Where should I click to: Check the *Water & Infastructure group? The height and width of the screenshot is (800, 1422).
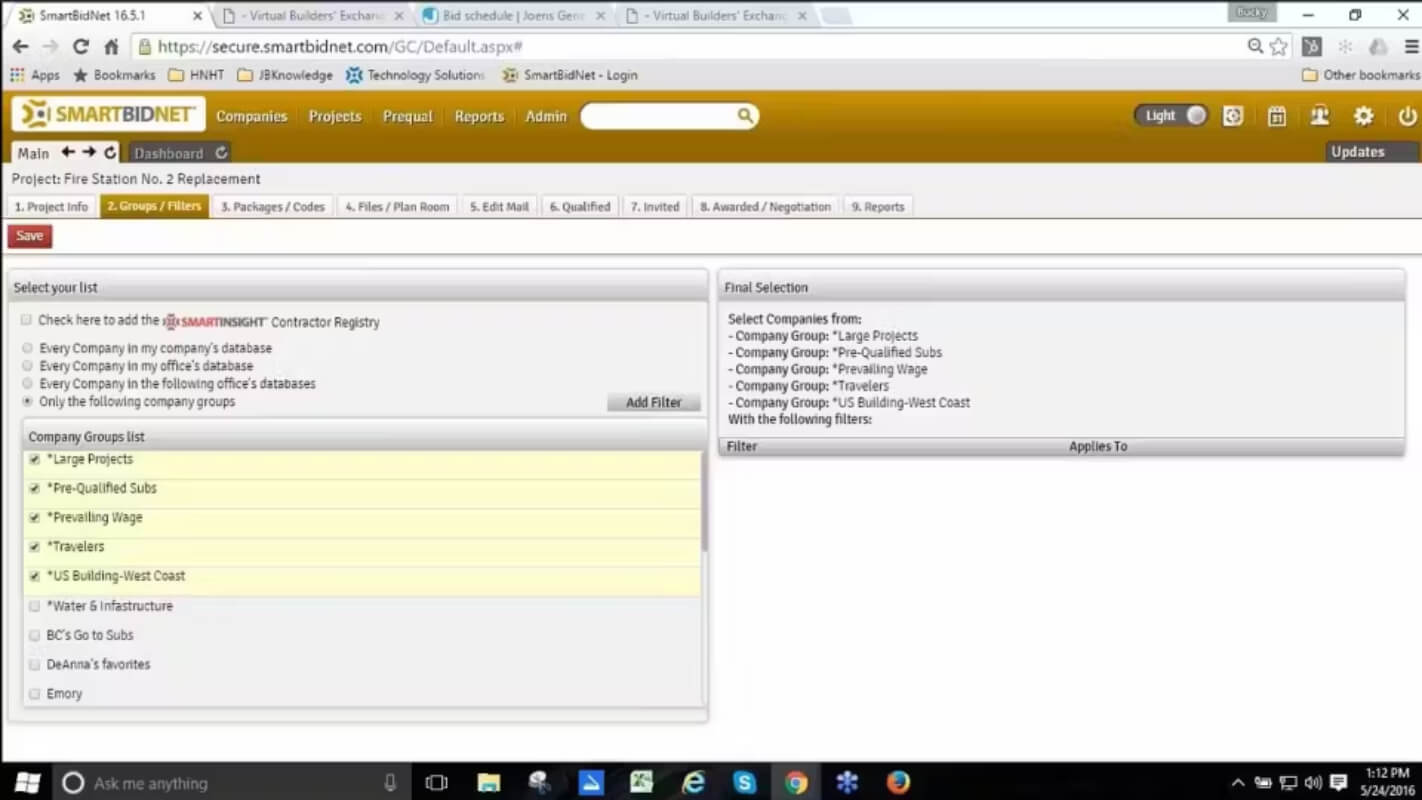click(35, 606)
